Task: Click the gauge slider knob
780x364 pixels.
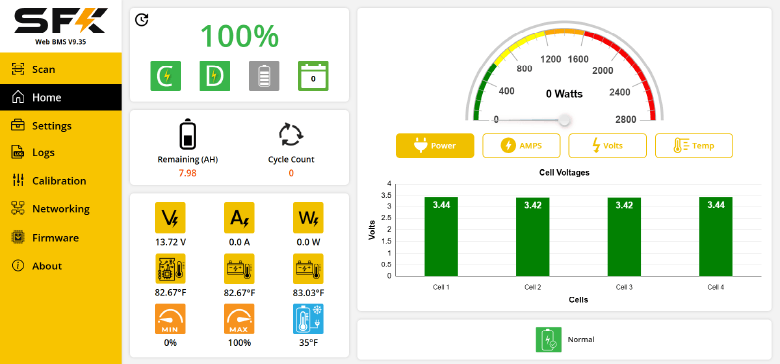Action: [x=564, y=120]
